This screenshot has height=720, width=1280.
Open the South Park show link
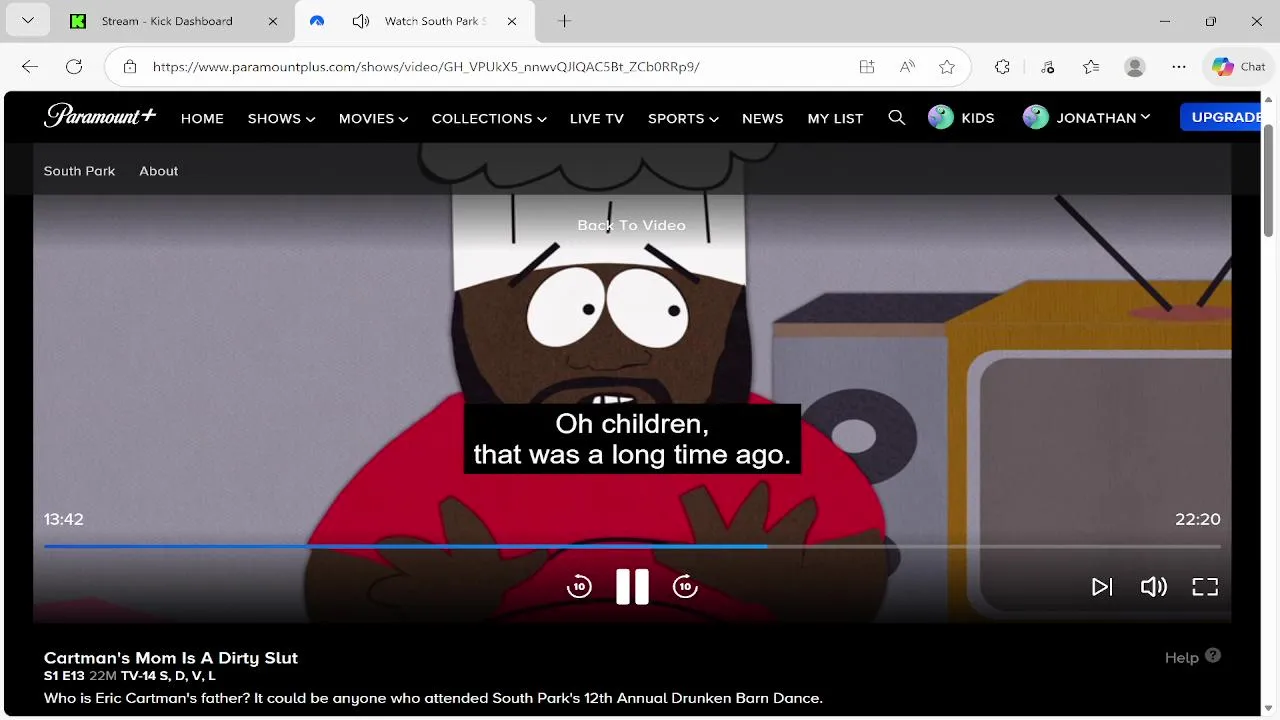79,171
